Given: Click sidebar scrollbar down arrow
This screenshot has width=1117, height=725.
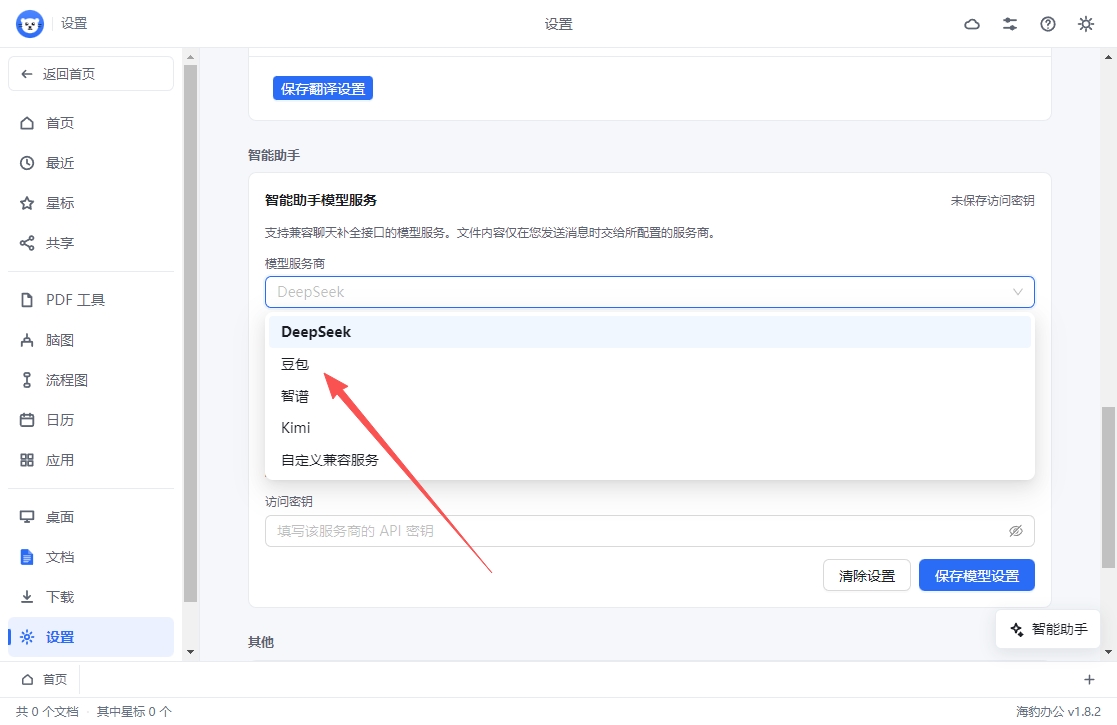Looking at the screenshot, I should click(x=190, y=652).
